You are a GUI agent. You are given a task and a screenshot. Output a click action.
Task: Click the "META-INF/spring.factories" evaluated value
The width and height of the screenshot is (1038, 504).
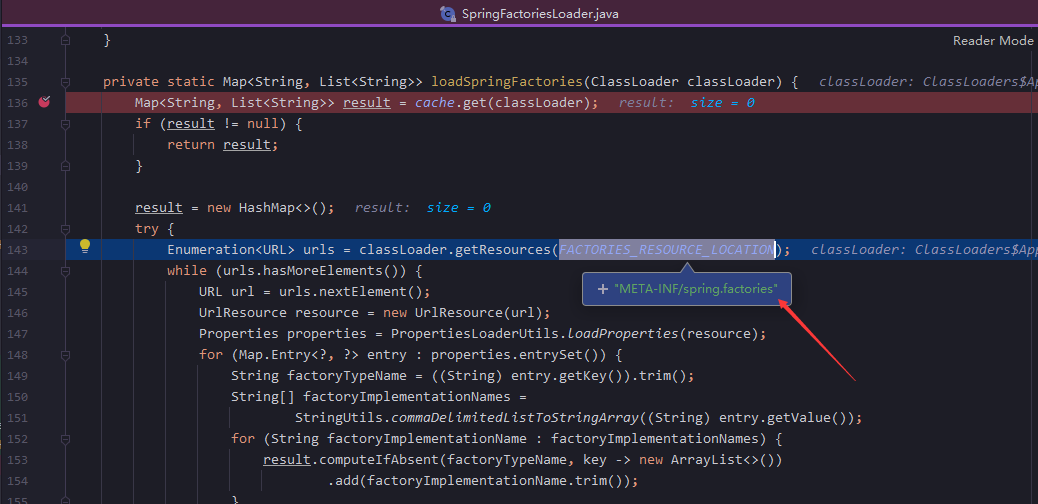click(696, 289)
